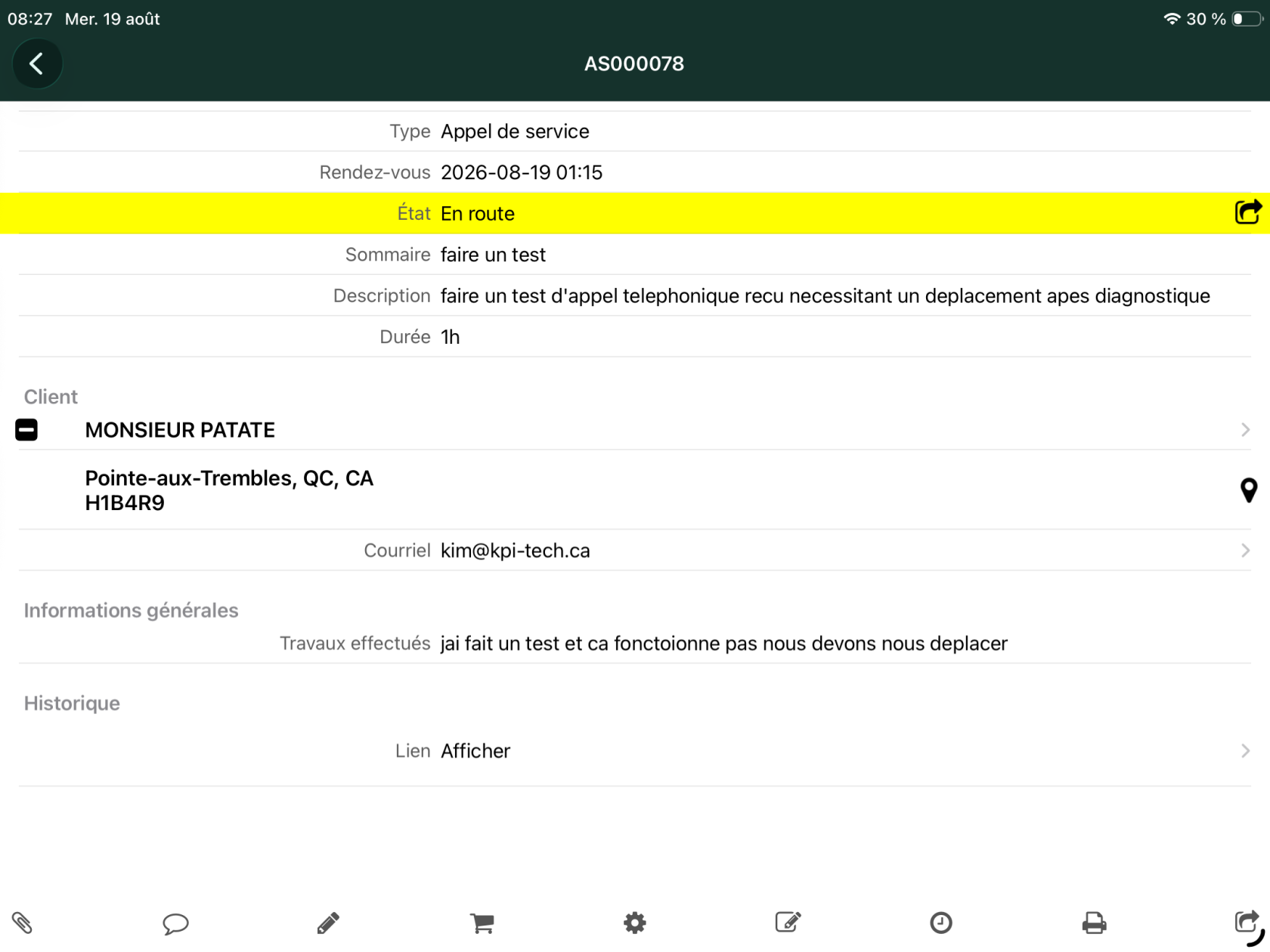Open MONSIEUR PATATE client details chevron
The image size is (1270, 952).
point(1245,430)
